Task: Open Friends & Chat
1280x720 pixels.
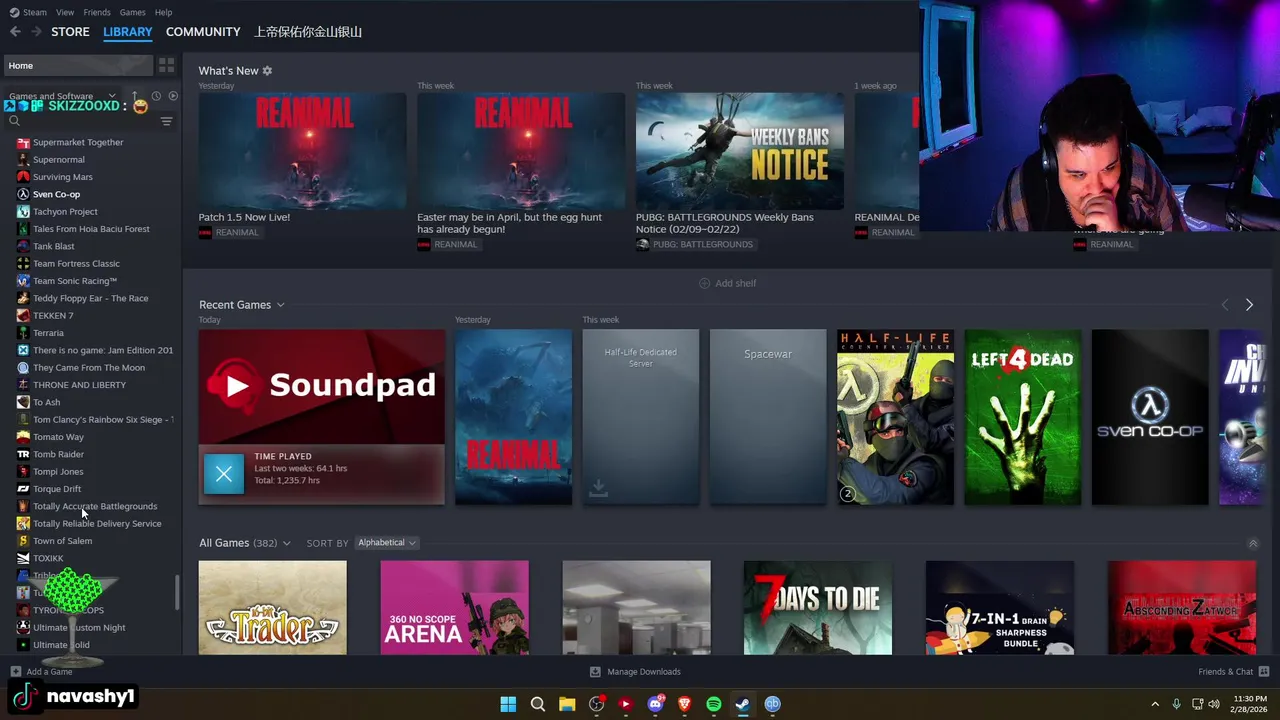Action: coord(1234,672)
